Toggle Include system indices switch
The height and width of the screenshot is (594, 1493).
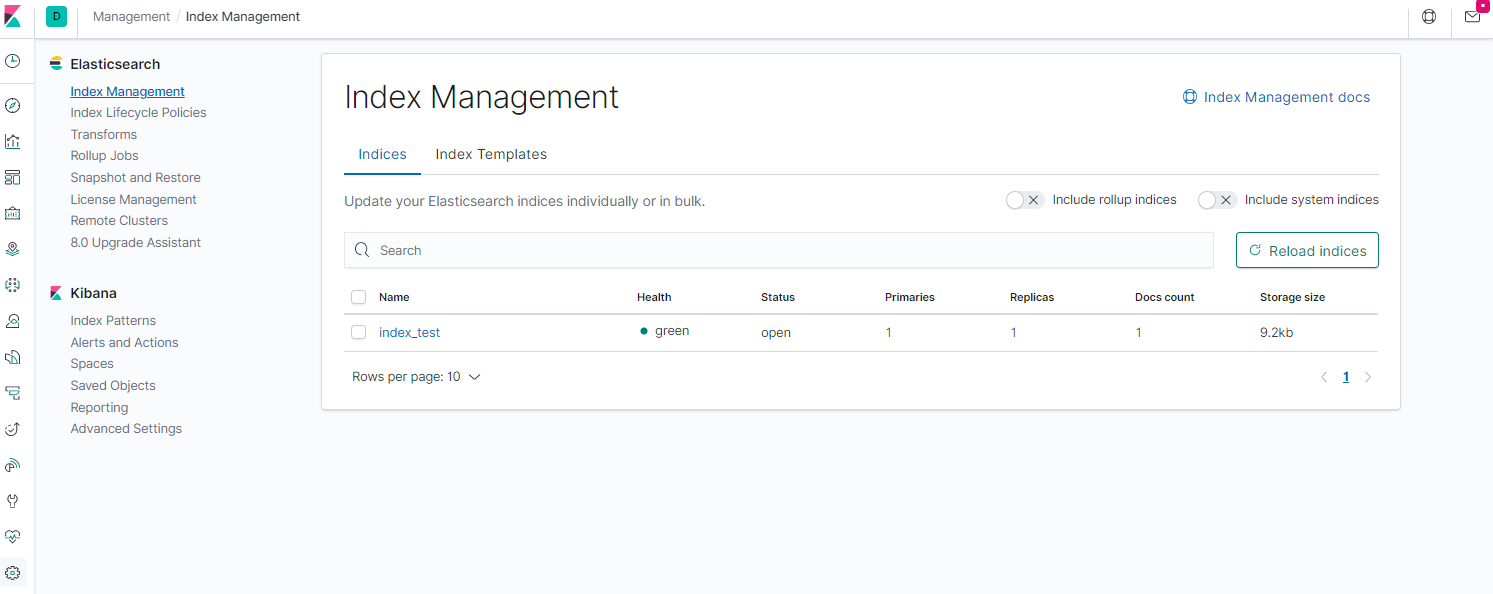1217,200
